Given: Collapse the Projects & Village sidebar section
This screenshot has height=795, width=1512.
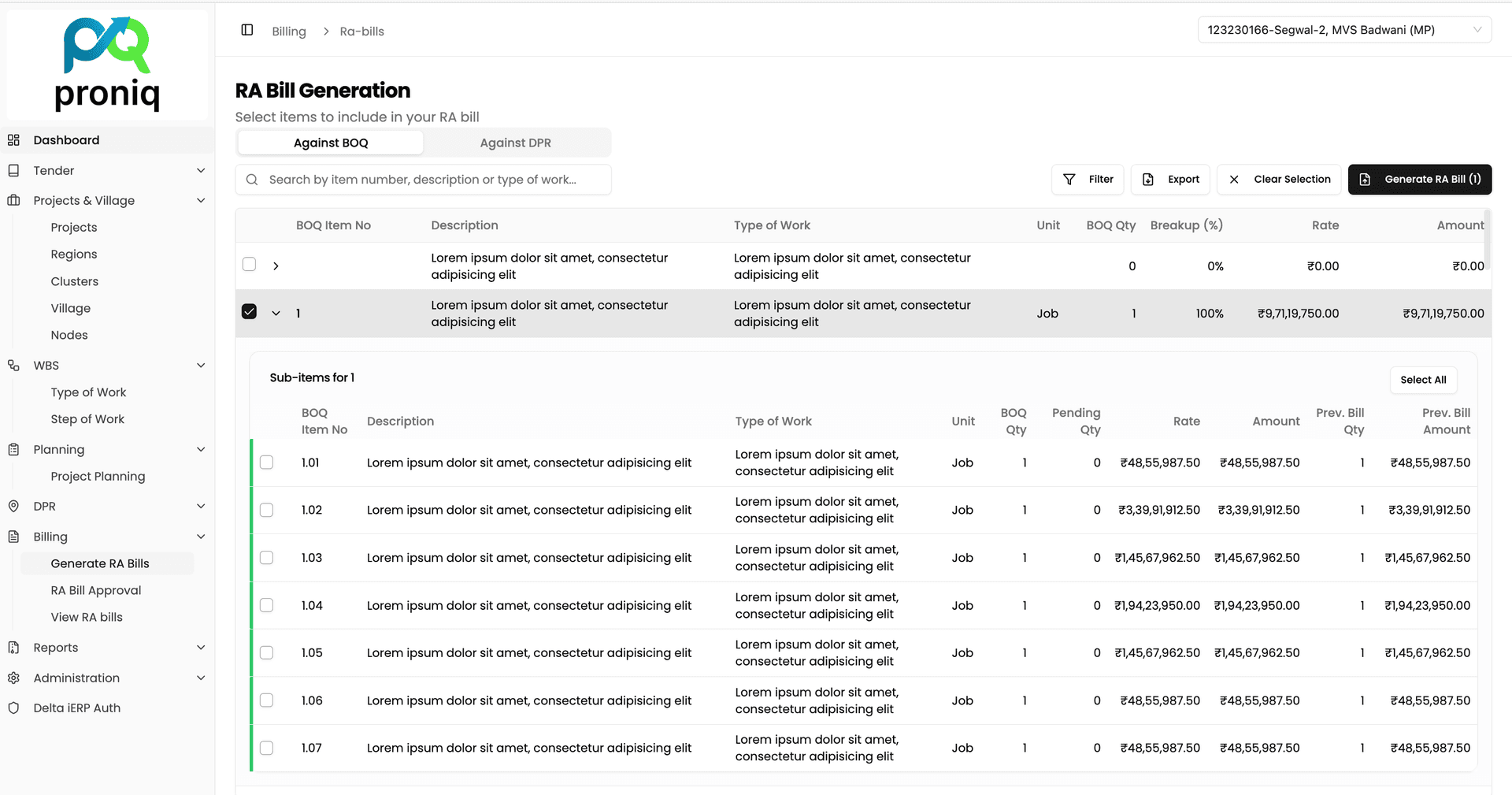Looking at the screenshot, I should pos(201,201).
